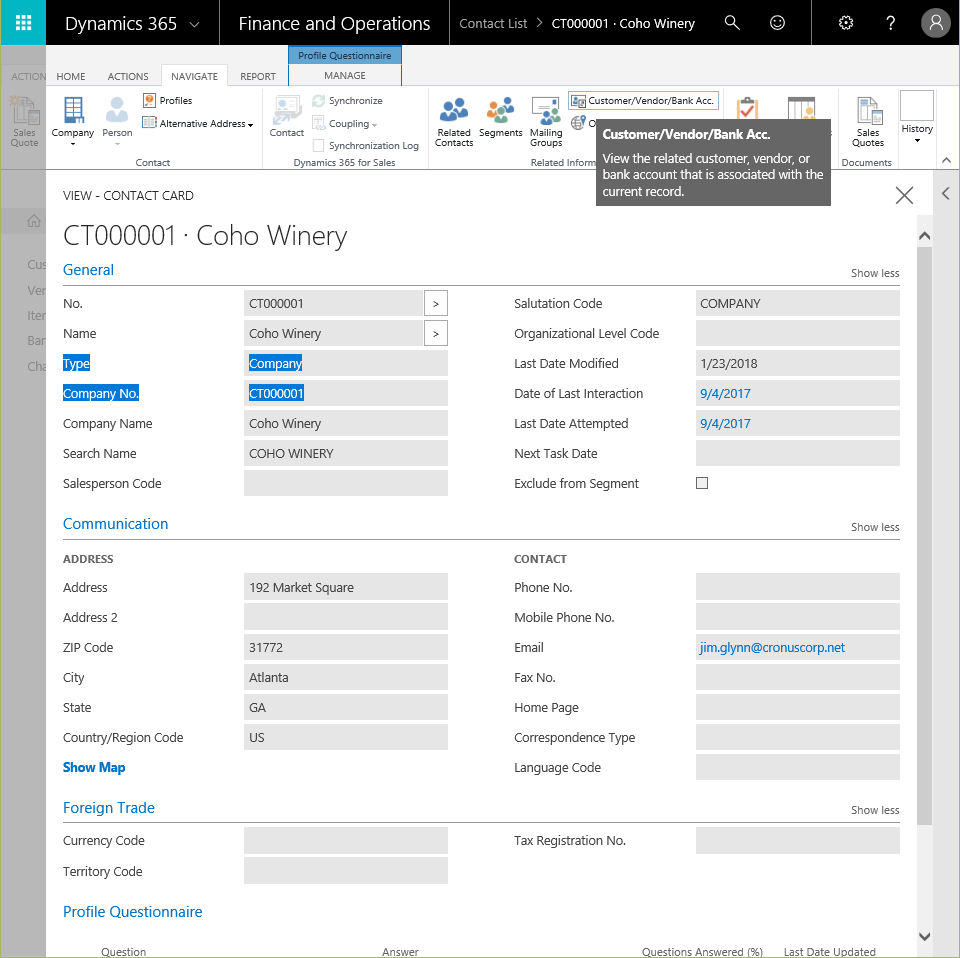Click the Communication section heading
This screenshot has height=958, width=960.
pyautogui.click(x=115, y=524)
